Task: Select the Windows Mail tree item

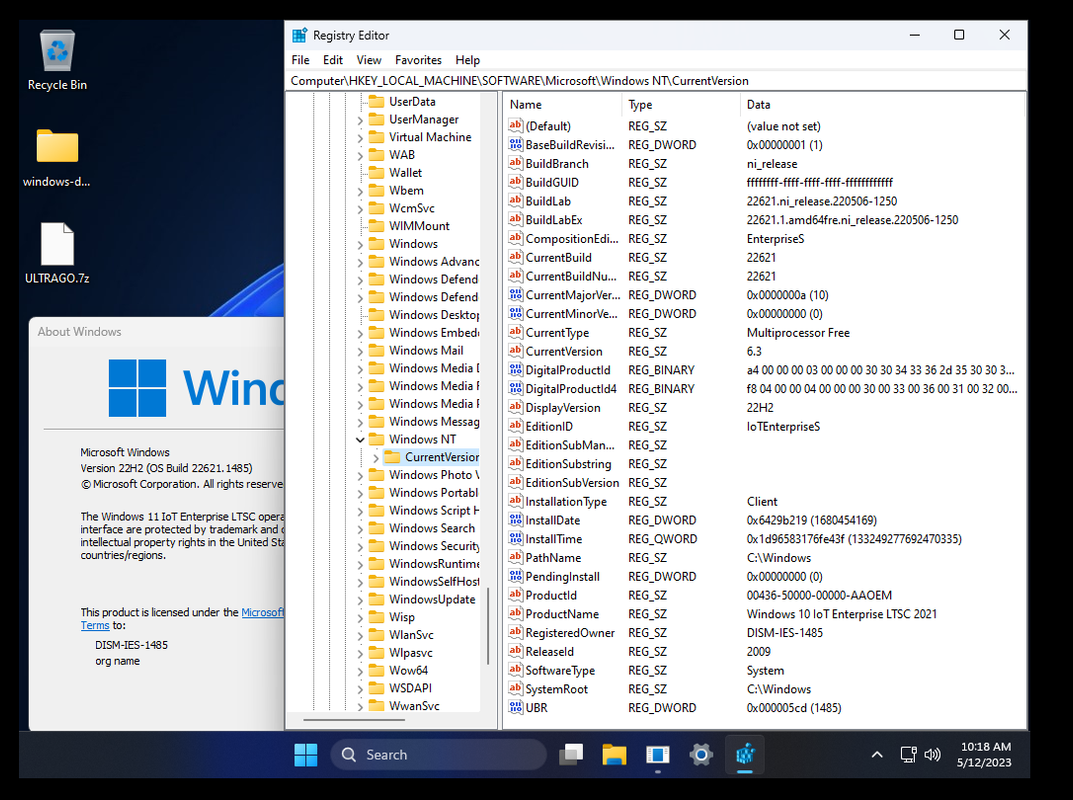Action: [426, 350]
